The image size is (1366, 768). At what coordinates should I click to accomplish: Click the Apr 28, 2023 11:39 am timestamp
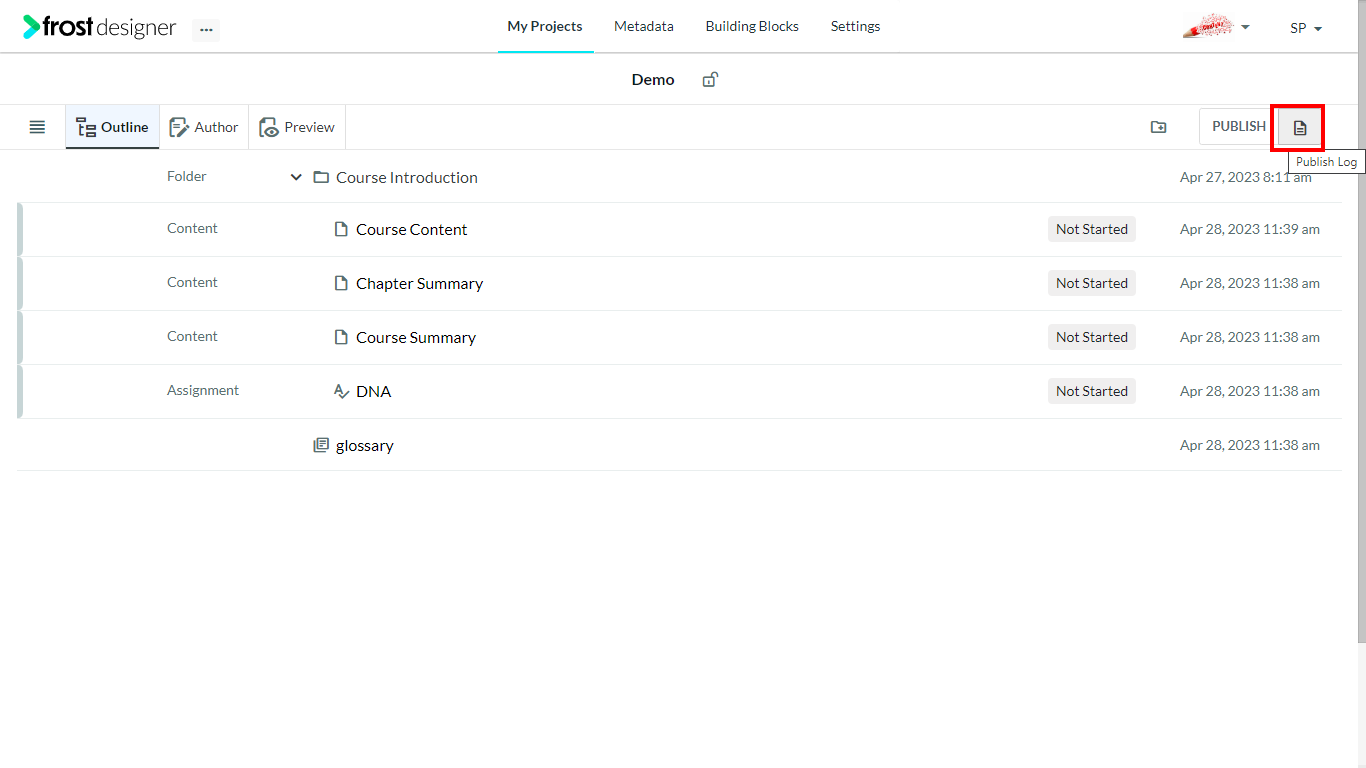1250,229
